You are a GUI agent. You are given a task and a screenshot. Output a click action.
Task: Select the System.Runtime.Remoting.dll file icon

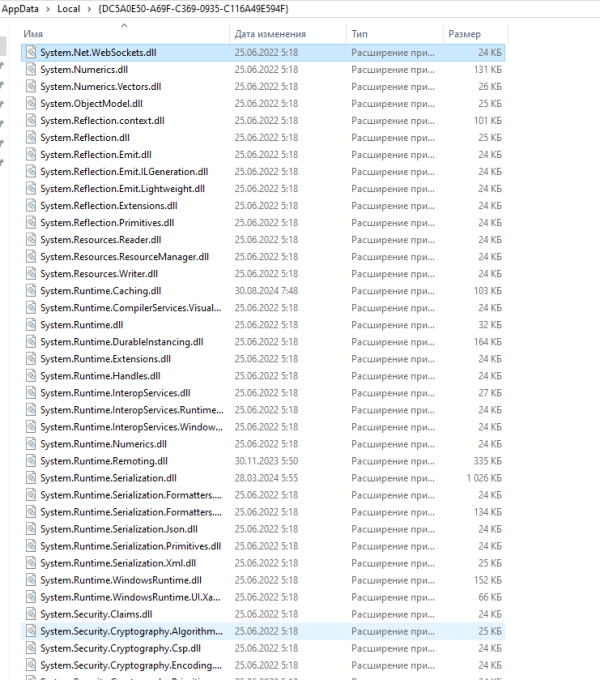tap(31, 461)
